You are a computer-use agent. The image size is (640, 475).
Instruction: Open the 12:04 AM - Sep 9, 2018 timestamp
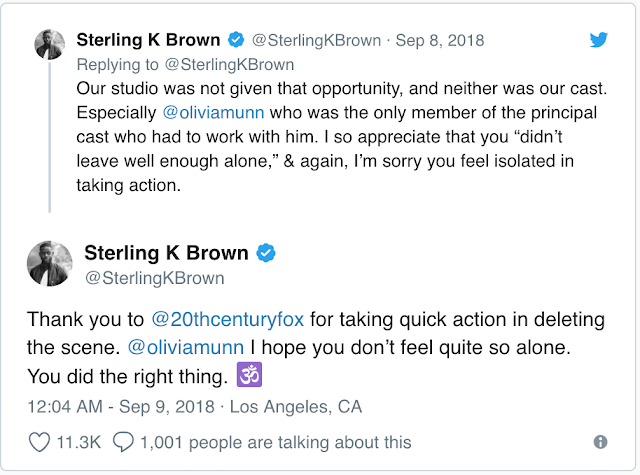point(124,406)
